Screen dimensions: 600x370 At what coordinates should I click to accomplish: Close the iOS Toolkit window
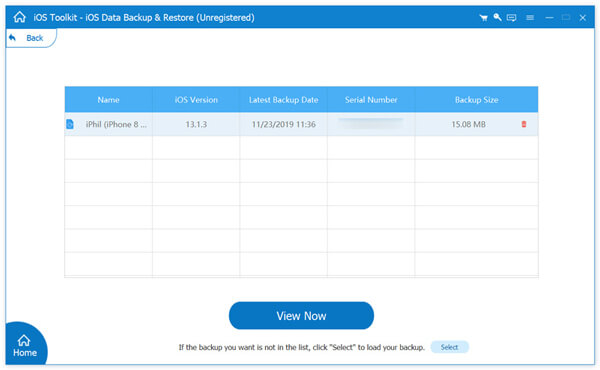tap(583, 18)
